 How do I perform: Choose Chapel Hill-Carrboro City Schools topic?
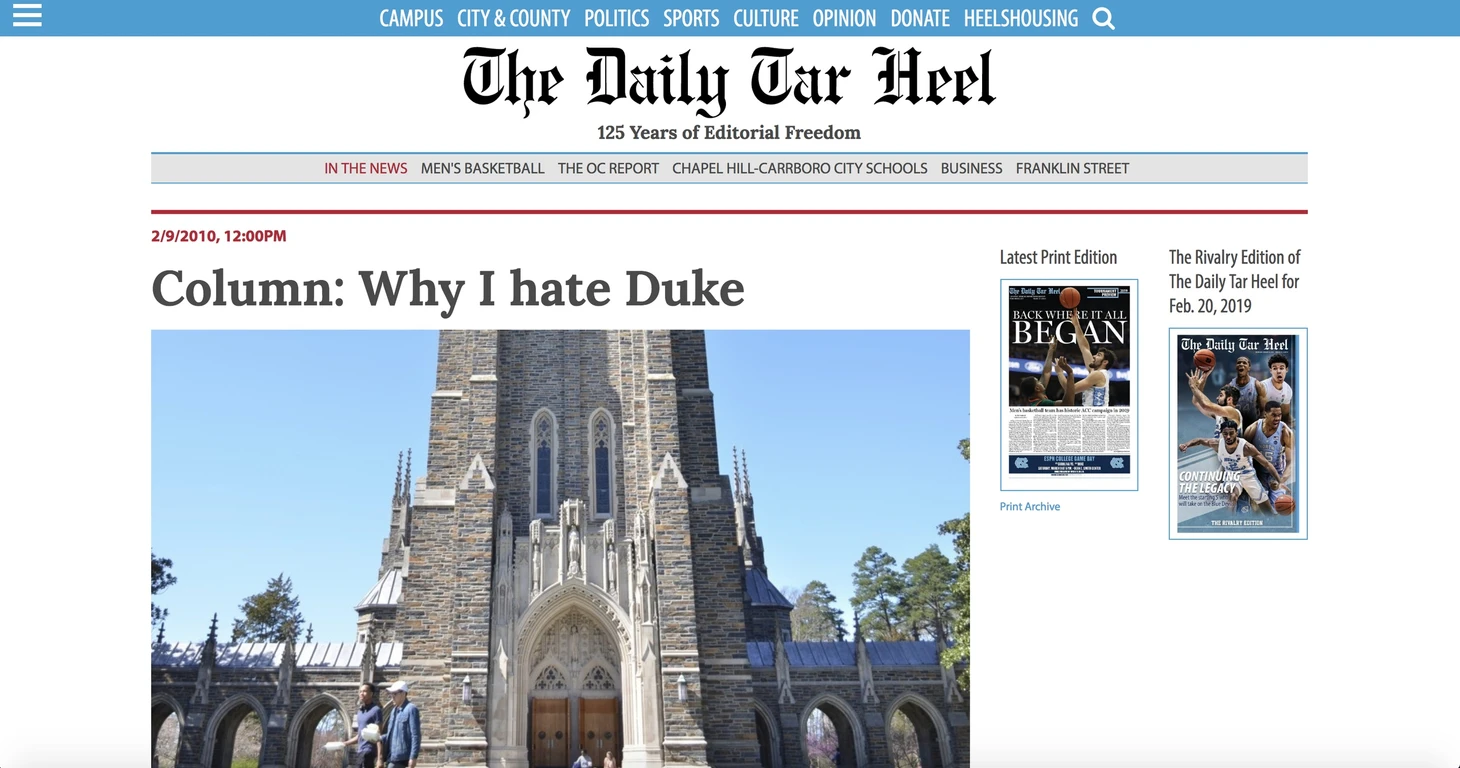(x=800, y=168)
